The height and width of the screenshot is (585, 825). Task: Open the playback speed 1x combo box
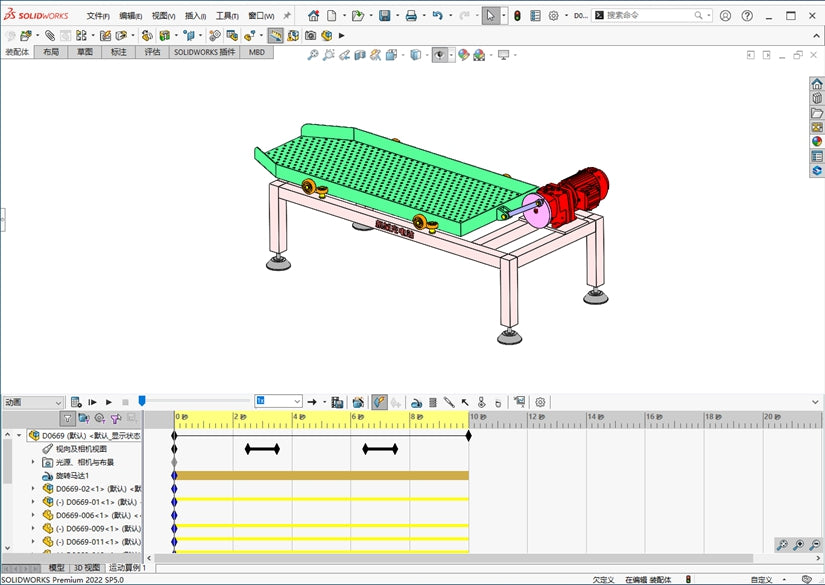tap(278, 401)
